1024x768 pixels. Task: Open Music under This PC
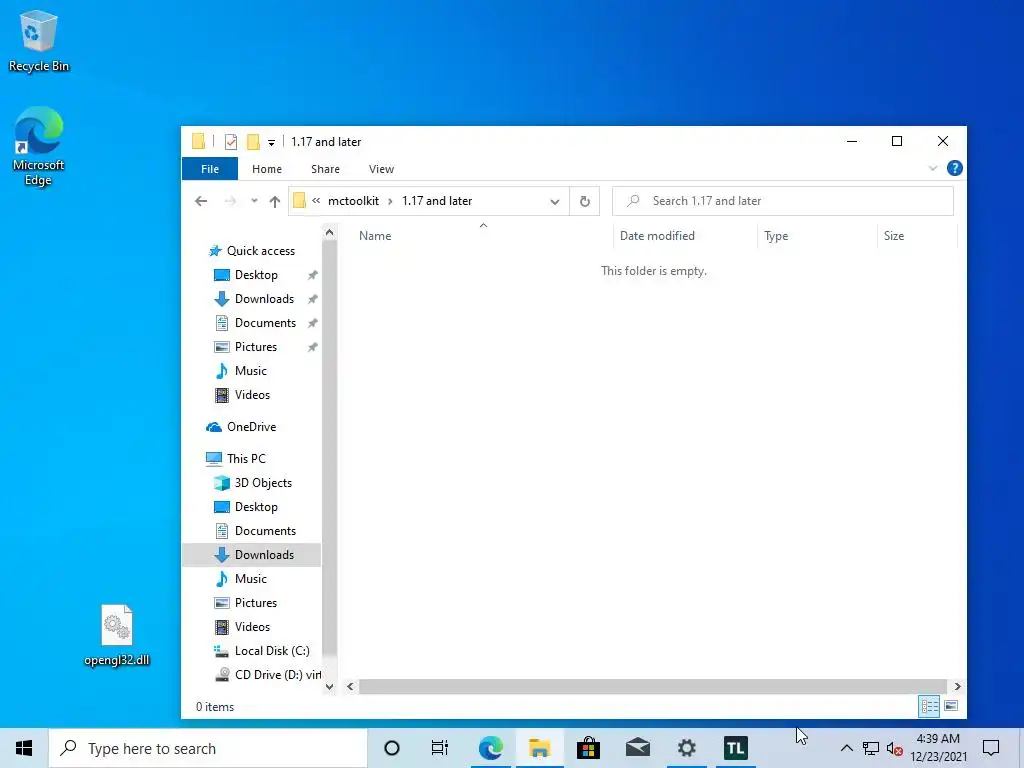pyautogui.click(x=251, y=579)
